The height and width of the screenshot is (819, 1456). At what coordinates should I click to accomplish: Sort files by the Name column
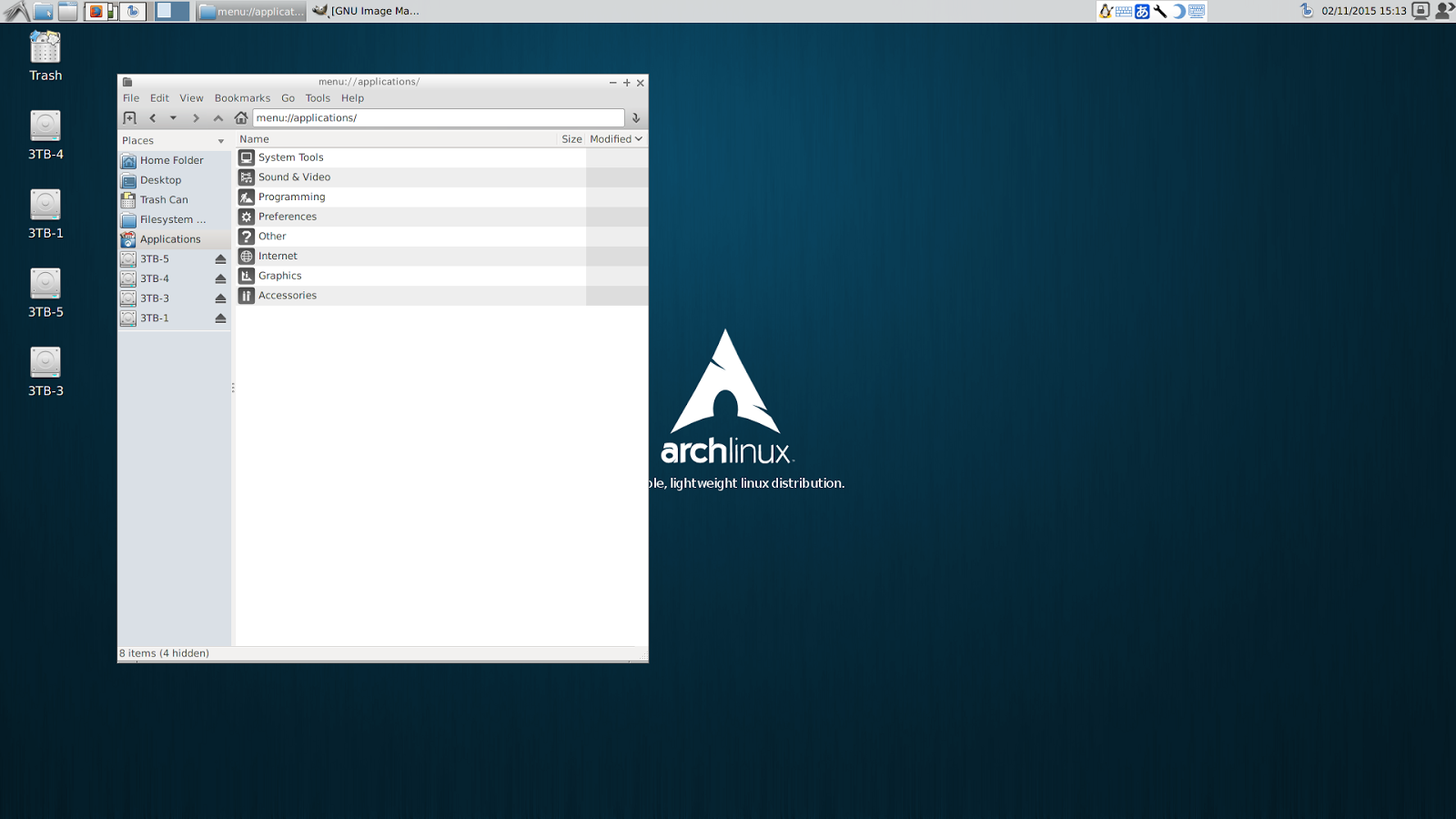(x=396, y=139)
